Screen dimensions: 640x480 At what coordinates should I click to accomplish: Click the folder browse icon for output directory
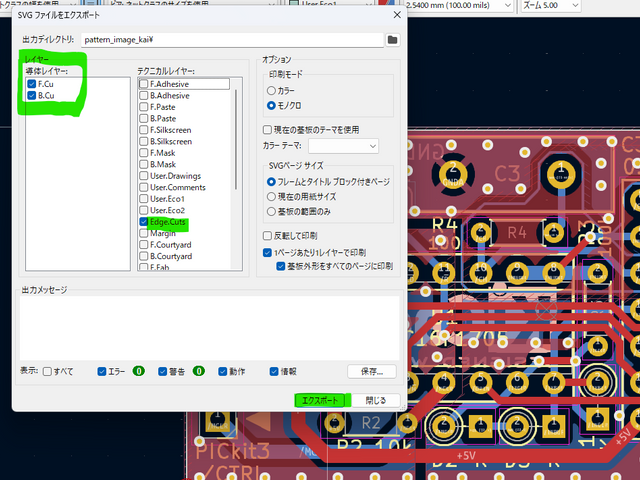(393, 39)
